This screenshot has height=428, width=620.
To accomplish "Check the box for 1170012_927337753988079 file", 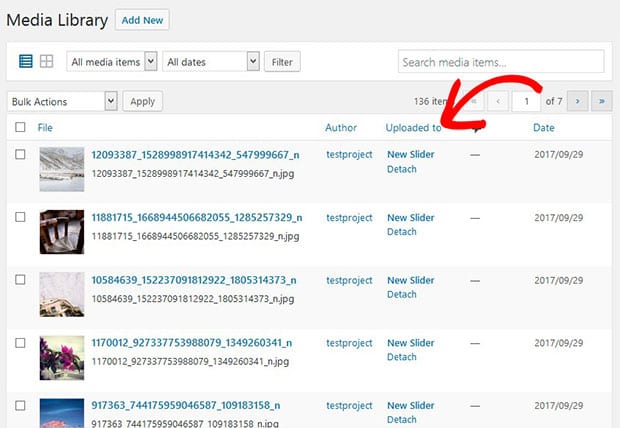I will click(20, 343).
